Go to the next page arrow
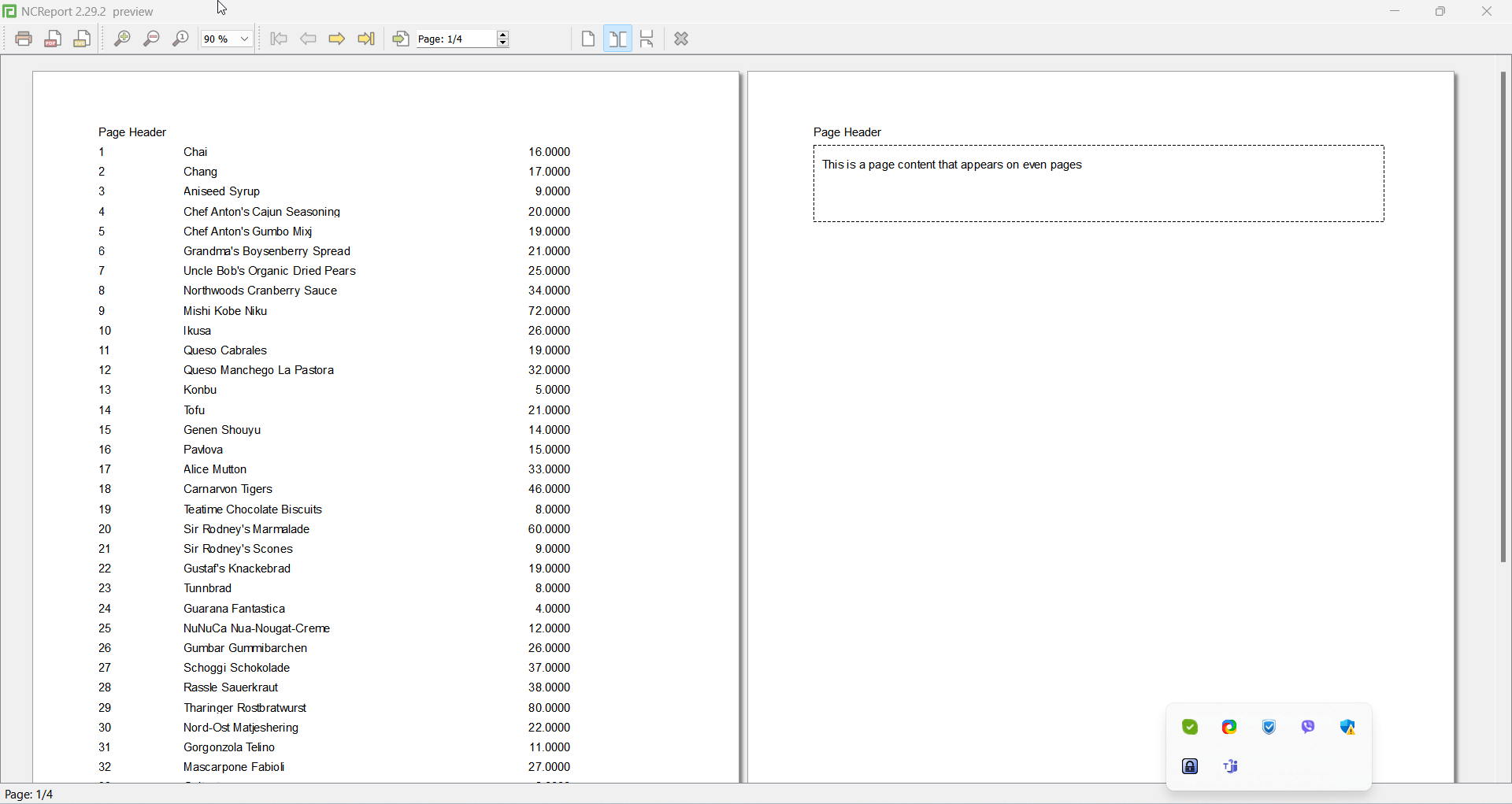The height and width of the screenshot is (804, 1512). click(337, 39)
